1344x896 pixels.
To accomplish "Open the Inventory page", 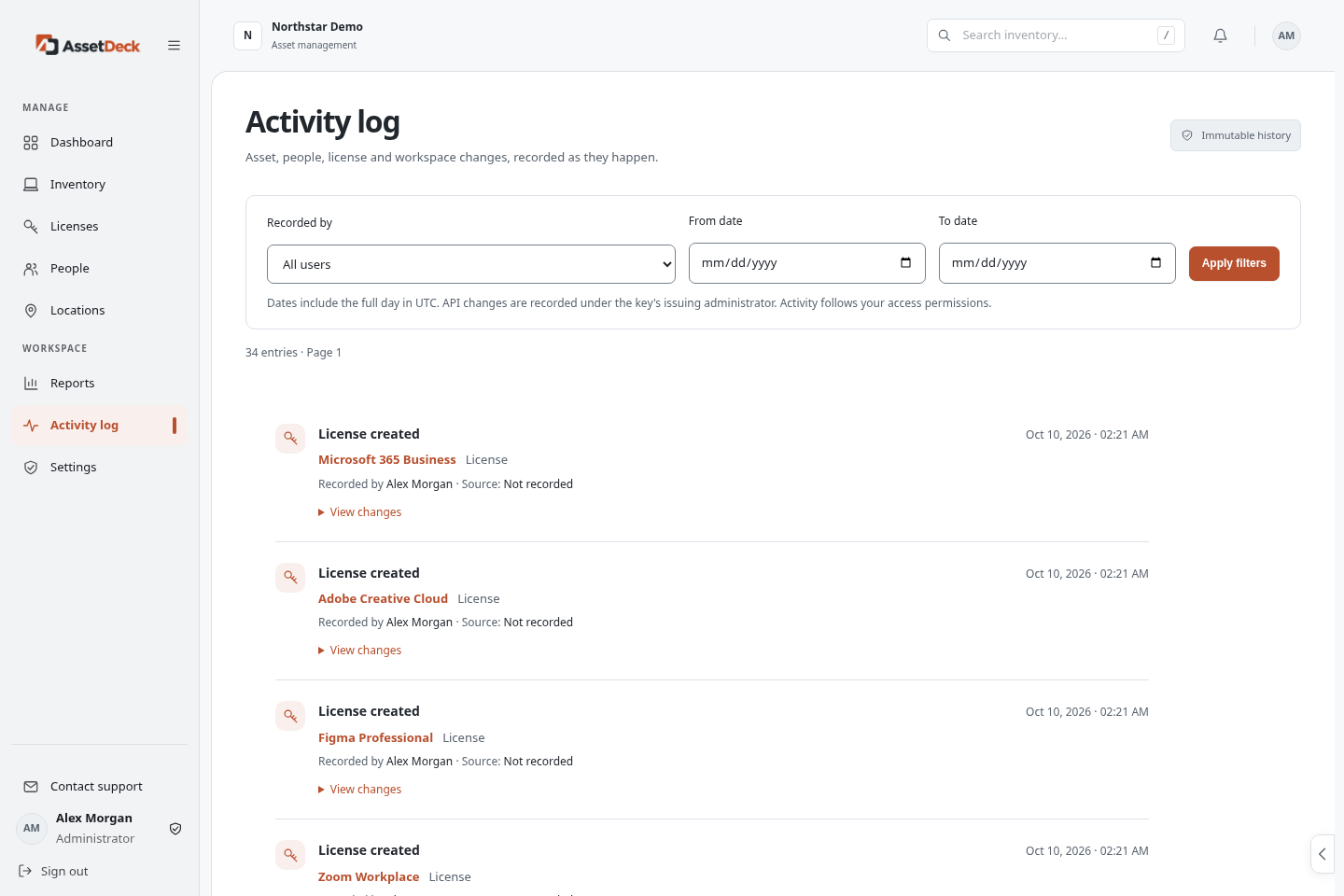I will click(99, 184).
